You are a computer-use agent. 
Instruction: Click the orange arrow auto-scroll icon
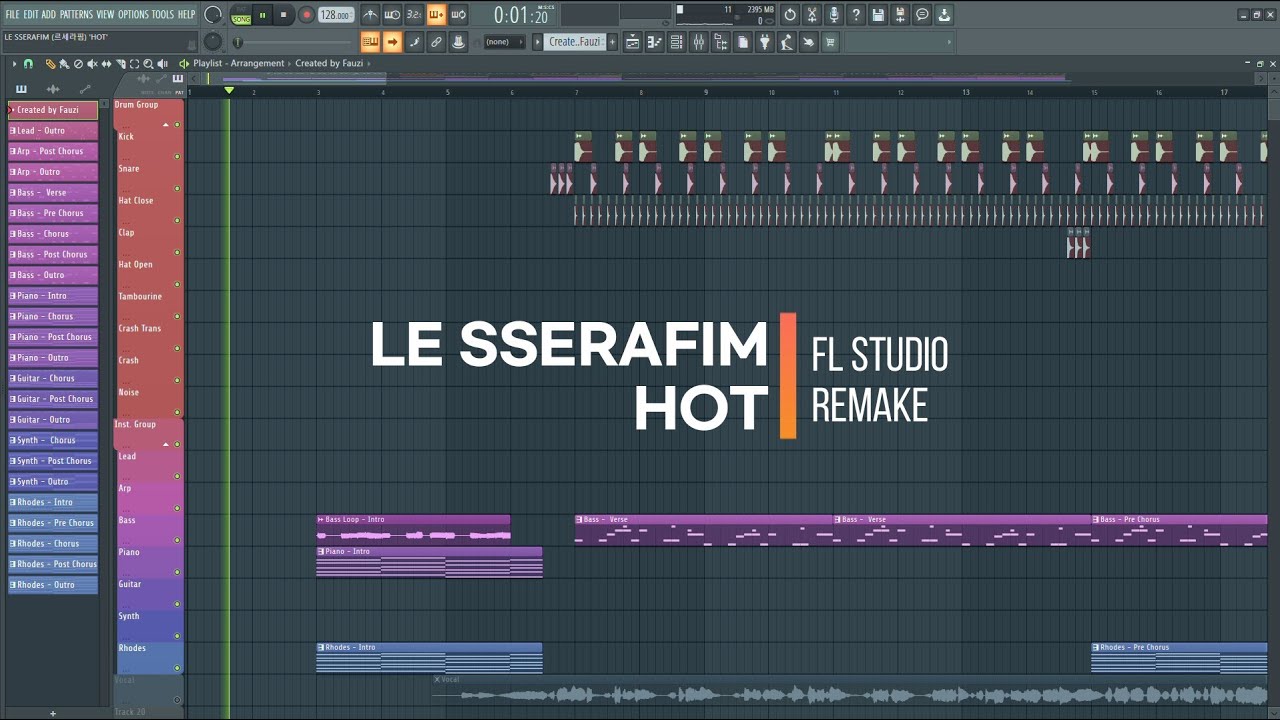[392, 42]
